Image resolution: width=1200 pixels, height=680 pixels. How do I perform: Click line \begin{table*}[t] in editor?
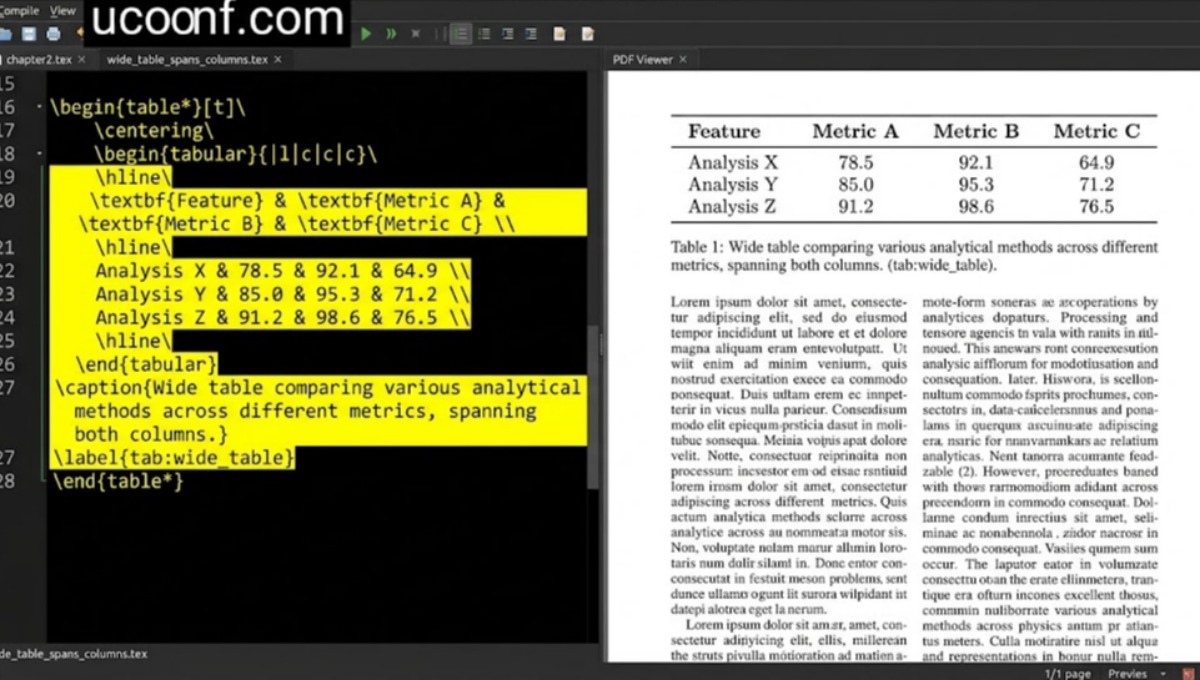click(148, 107)
